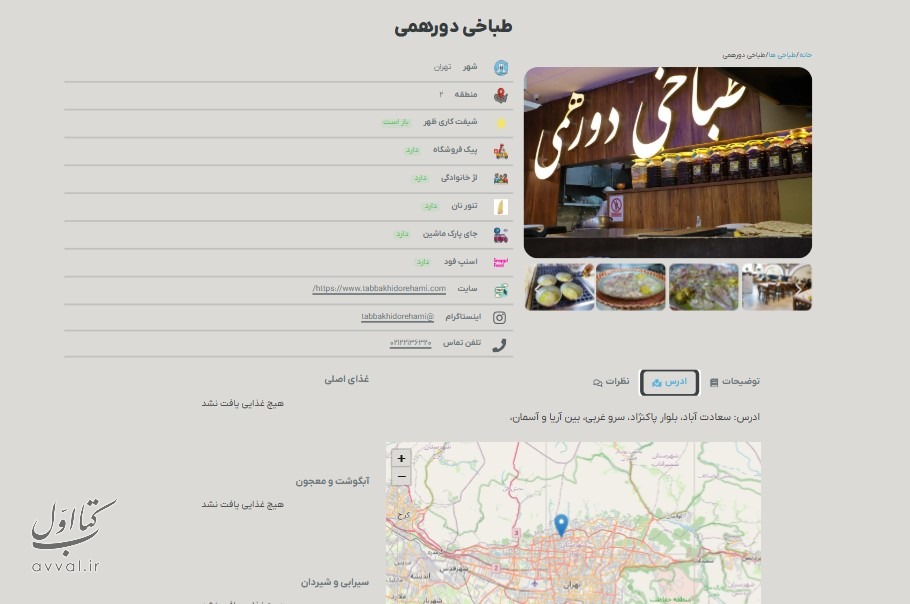
Task: Click the bread oven (تنور نان) icon
Action: pos(501,207)
